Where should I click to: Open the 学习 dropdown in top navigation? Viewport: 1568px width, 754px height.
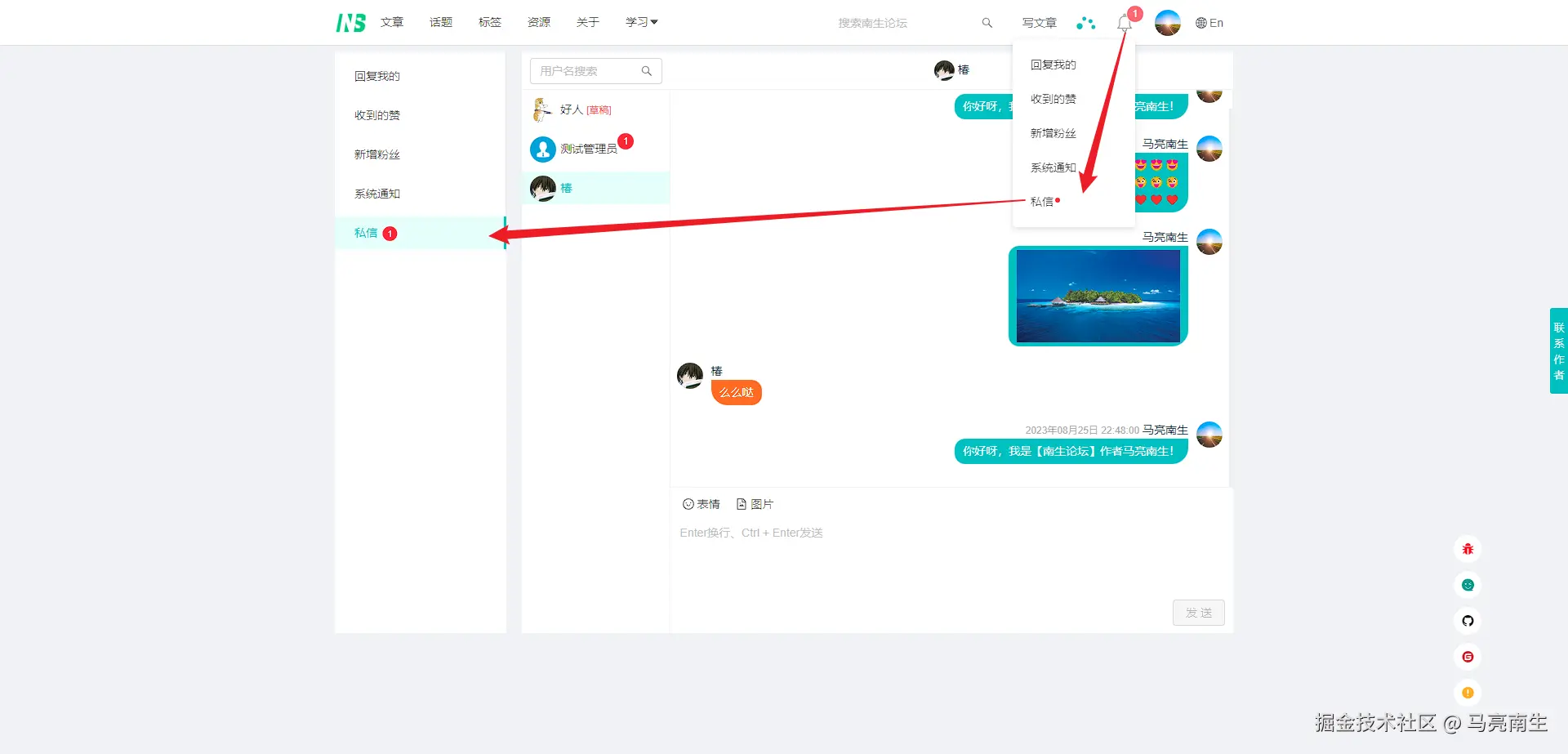point(641,22)
